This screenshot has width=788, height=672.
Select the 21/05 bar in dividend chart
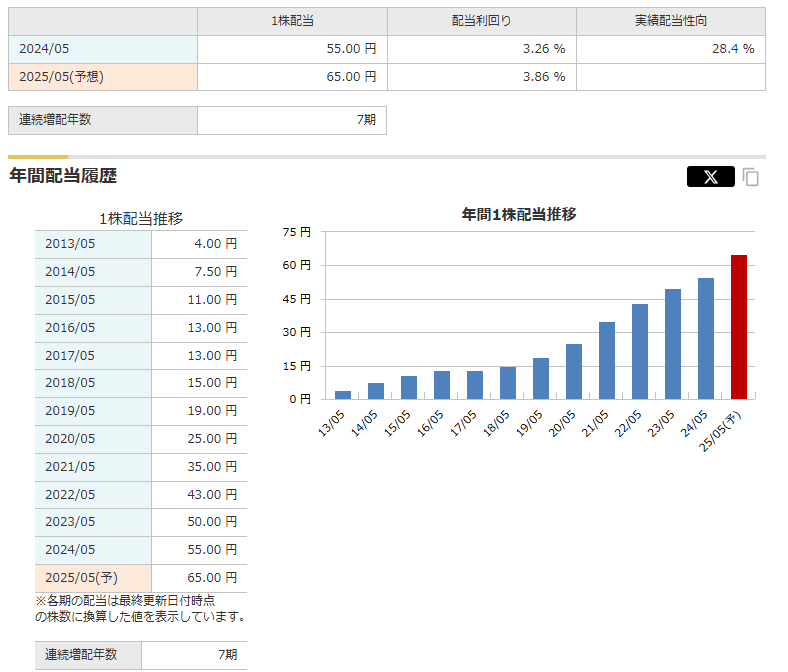pyautogui.click(x=607, y=360)
